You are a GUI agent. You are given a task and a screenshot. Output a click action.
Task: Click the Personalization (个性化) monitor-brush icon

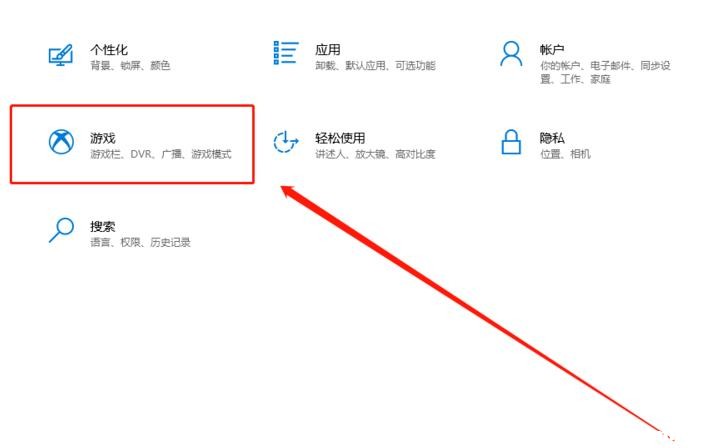coord(61,55)
